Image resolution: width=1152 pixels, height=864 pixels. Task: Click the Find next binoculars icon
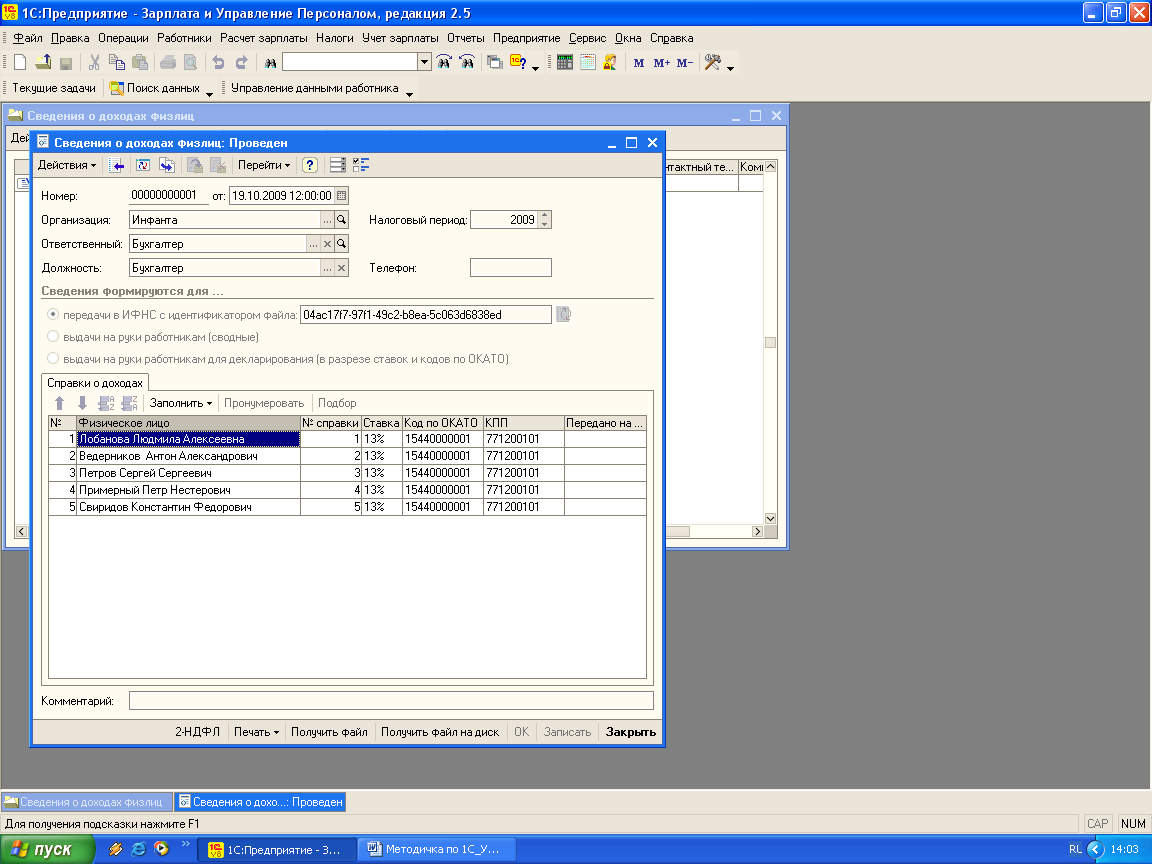click(x=444, y=62)
